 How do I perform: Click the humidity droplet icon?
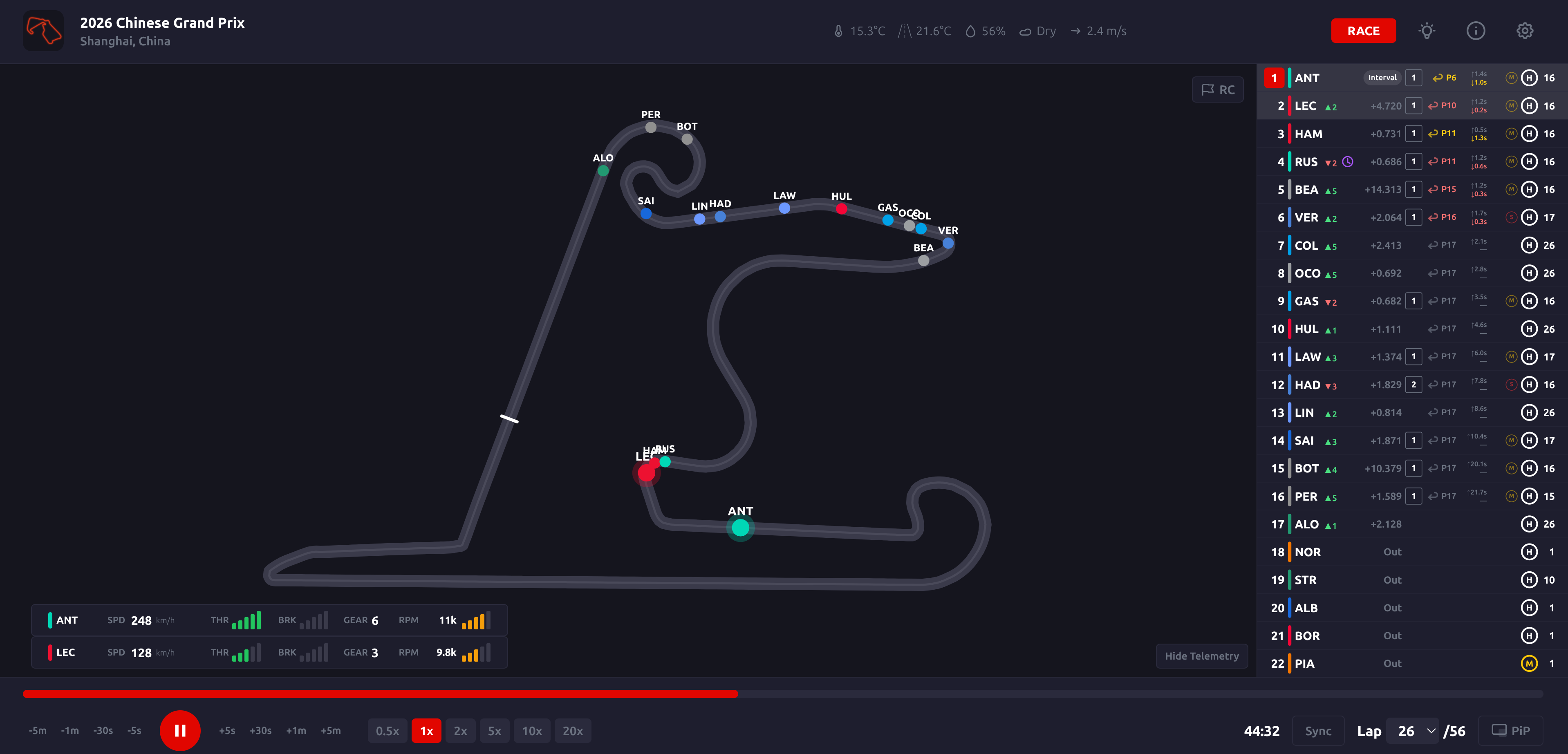[x=970, y=31]
